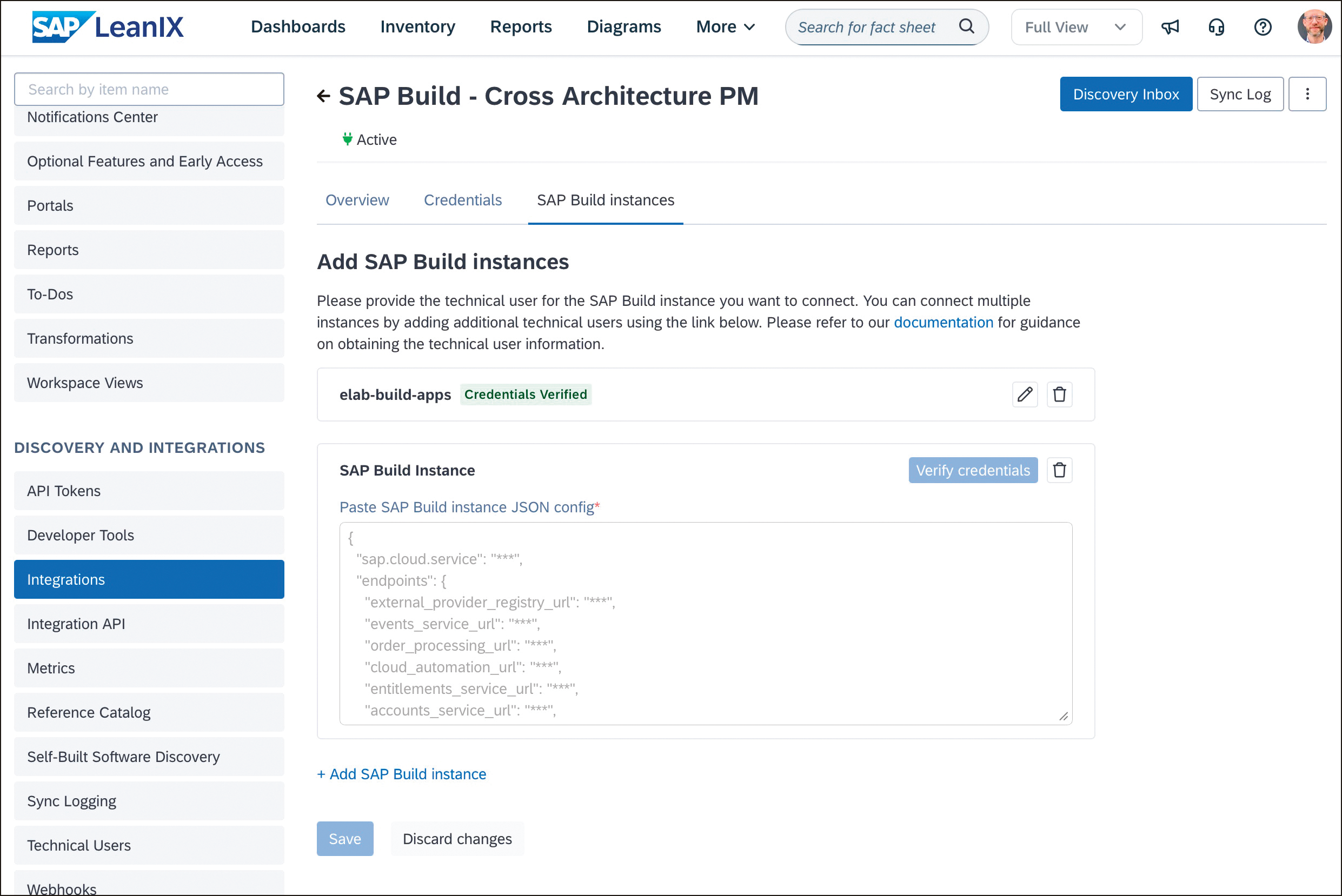
Task: Go back using the arrow beside title
Action: click(323, 96)
